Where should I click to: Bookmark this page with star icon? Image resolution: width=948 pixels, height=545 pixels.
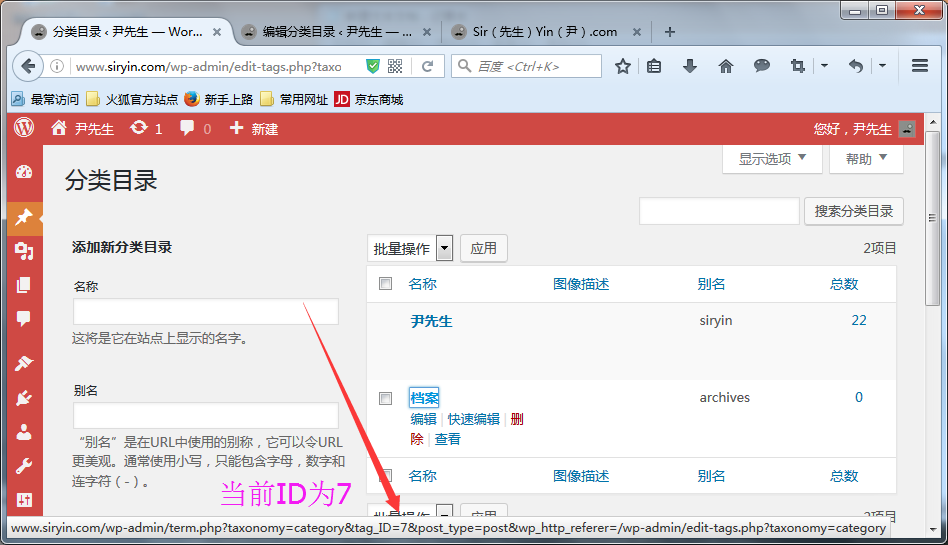pos(623,66)
